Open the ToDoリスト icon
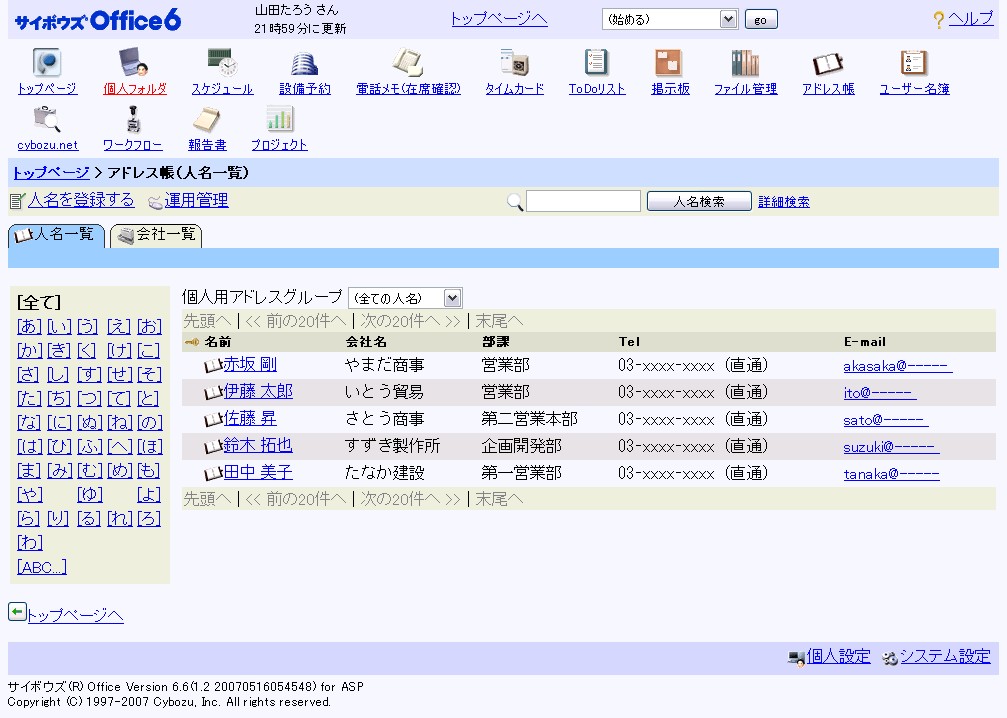The width and height of the screenshot is (1007, 718). (596, 64)
